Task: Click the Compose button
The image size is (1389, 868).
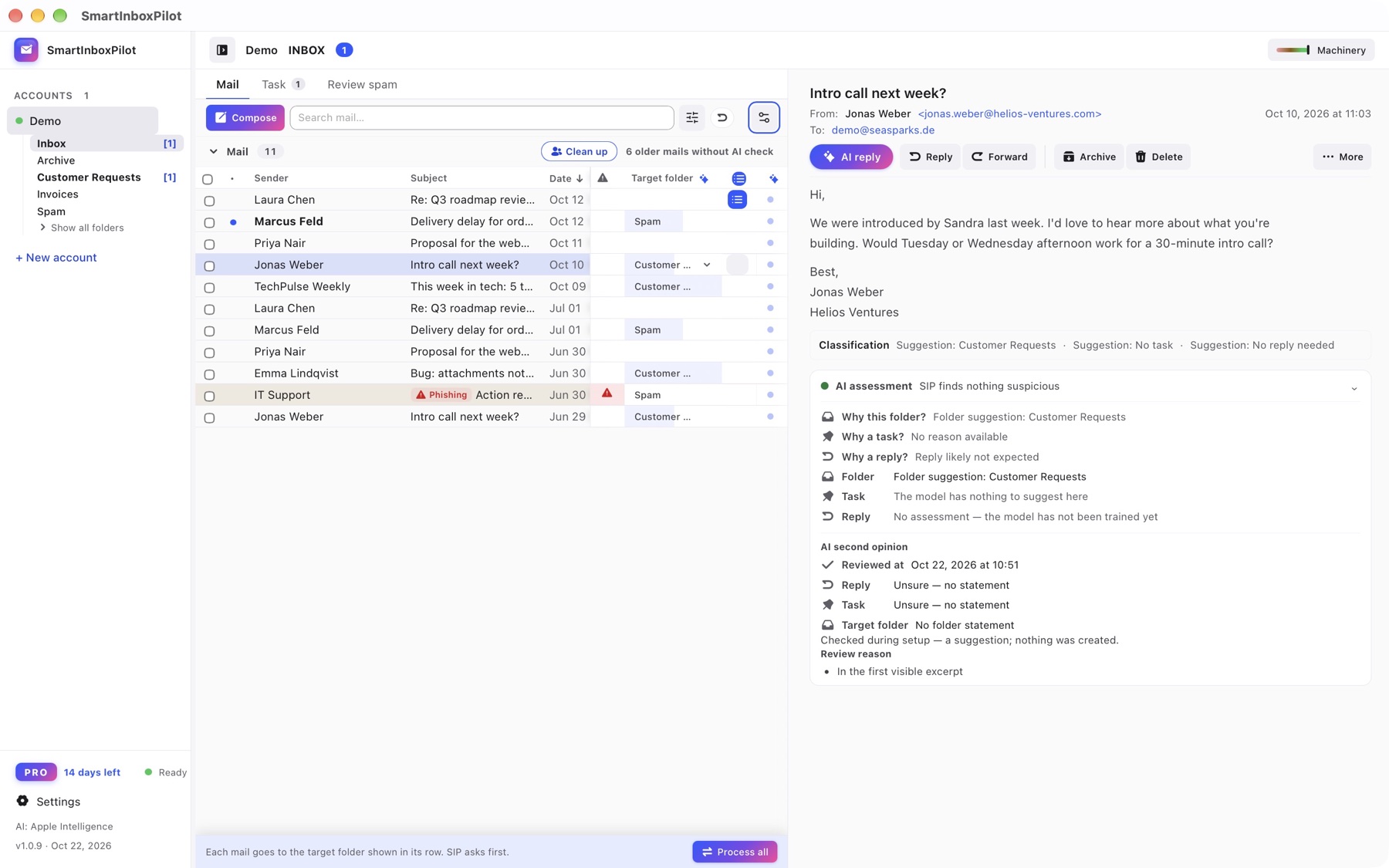Action: [245, 117]
